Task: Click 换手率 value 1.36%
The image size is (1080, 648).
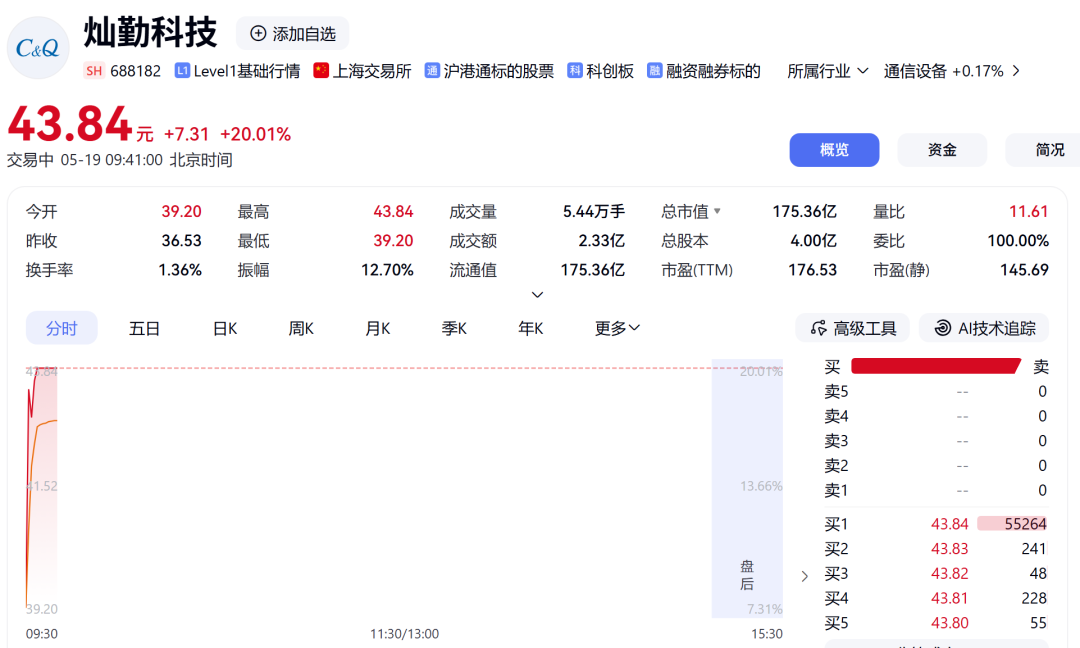Action: tap(180, 270)
